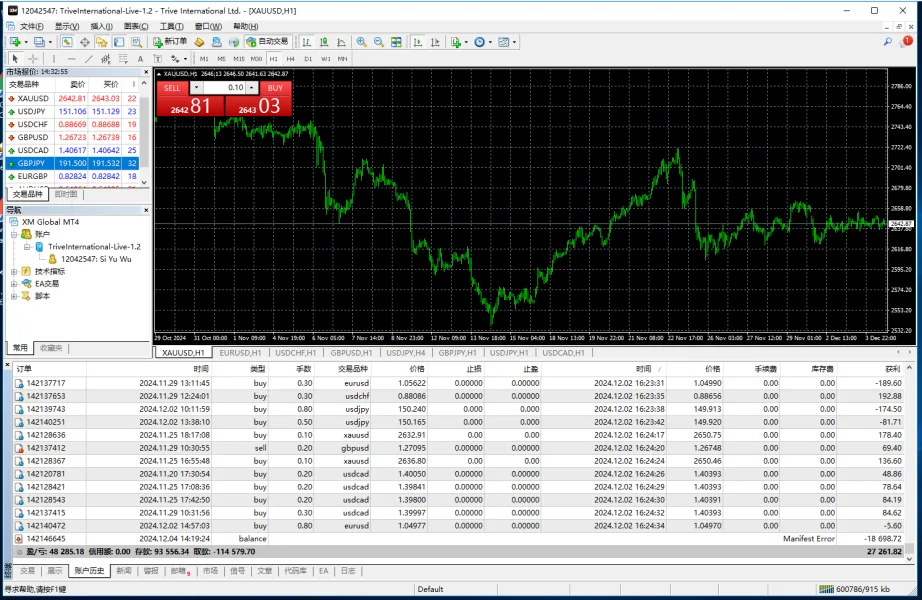Viewport: 922px width, 600px height.
Task: Open the 图表(C) menu
Action: tap(136, 26)
